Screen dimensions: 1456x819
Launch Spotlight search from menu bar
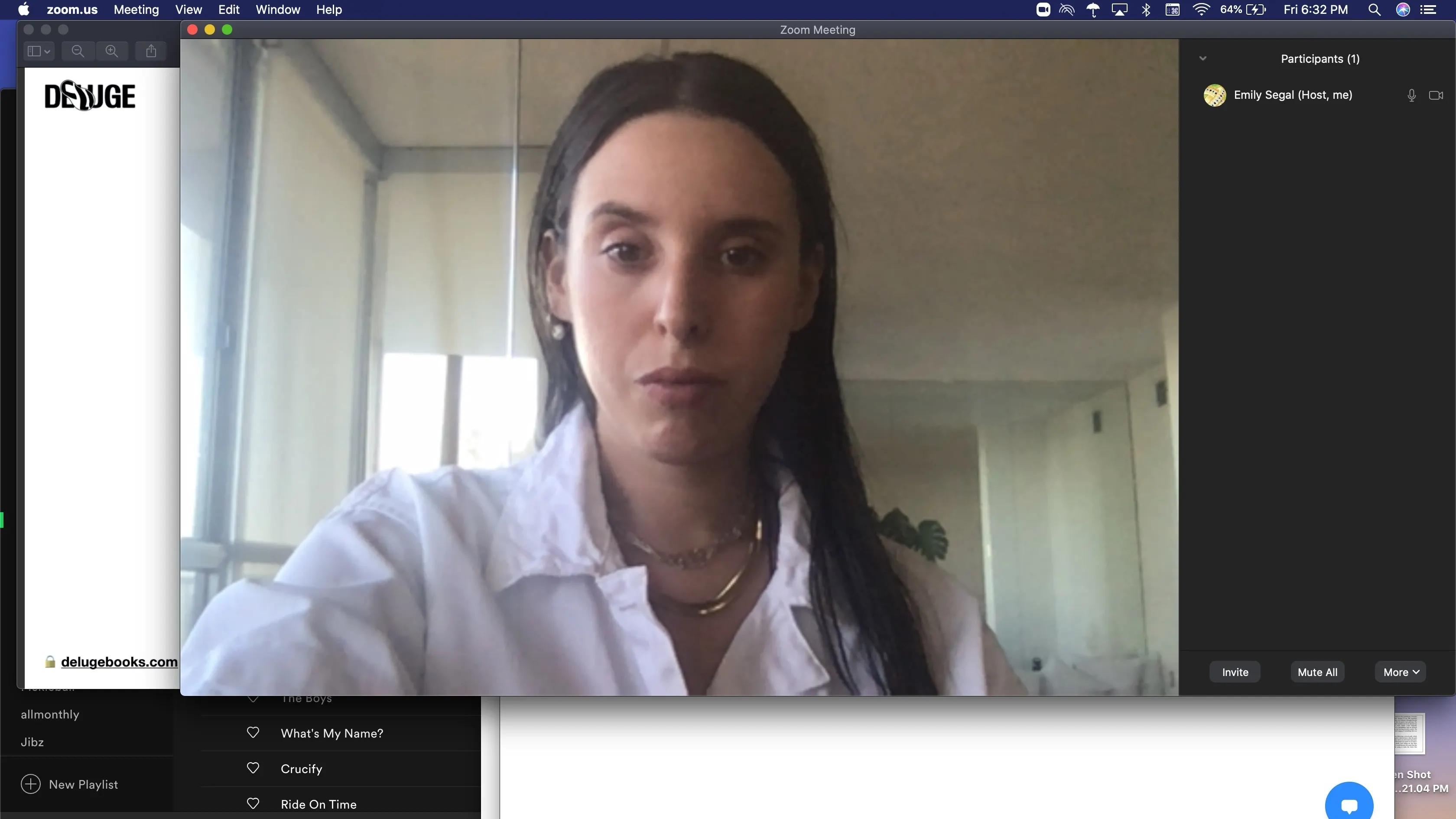click(x=1375, y=10)
